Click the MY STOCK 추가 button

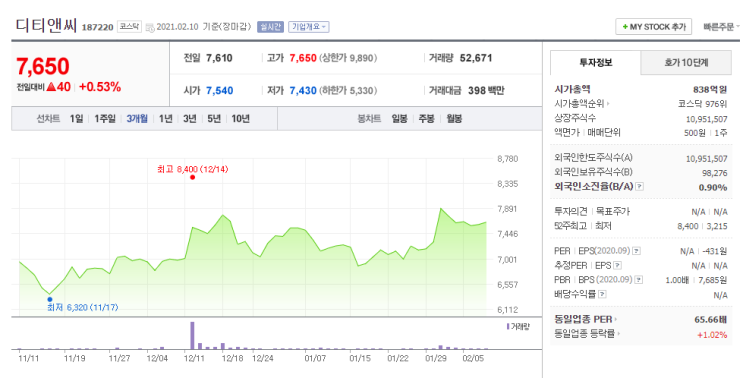653,27
